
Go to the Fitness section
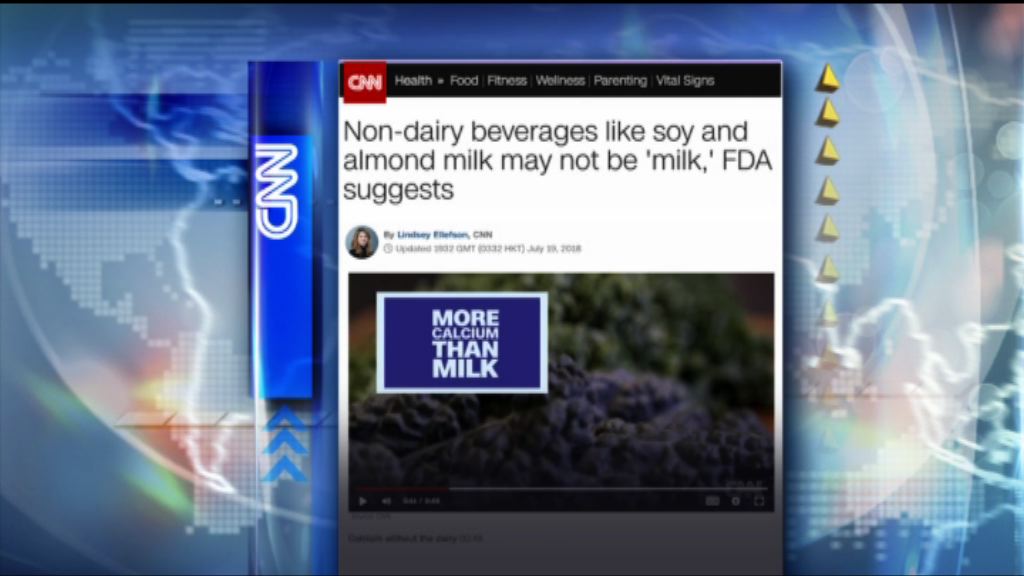pyautogui.click(x=507, y=81)
